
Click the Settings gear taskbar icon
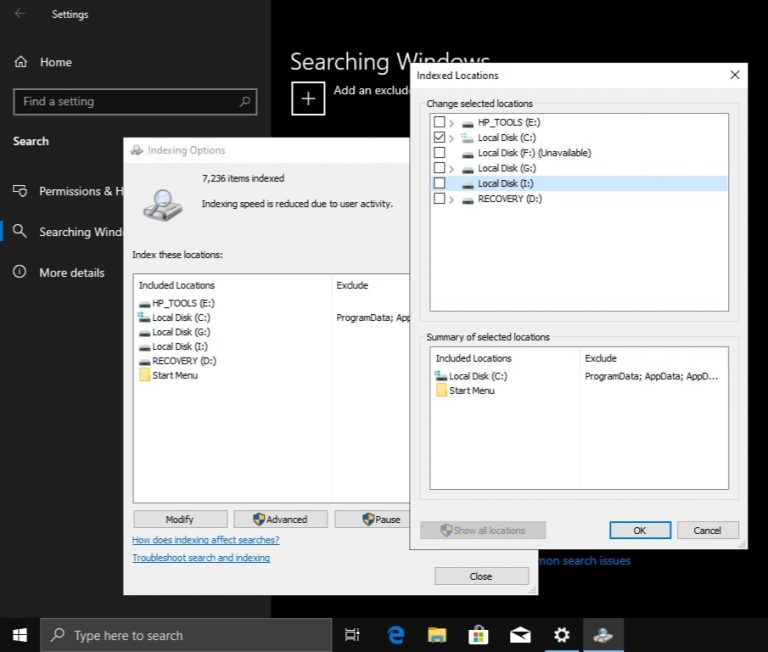coord(562,634)
